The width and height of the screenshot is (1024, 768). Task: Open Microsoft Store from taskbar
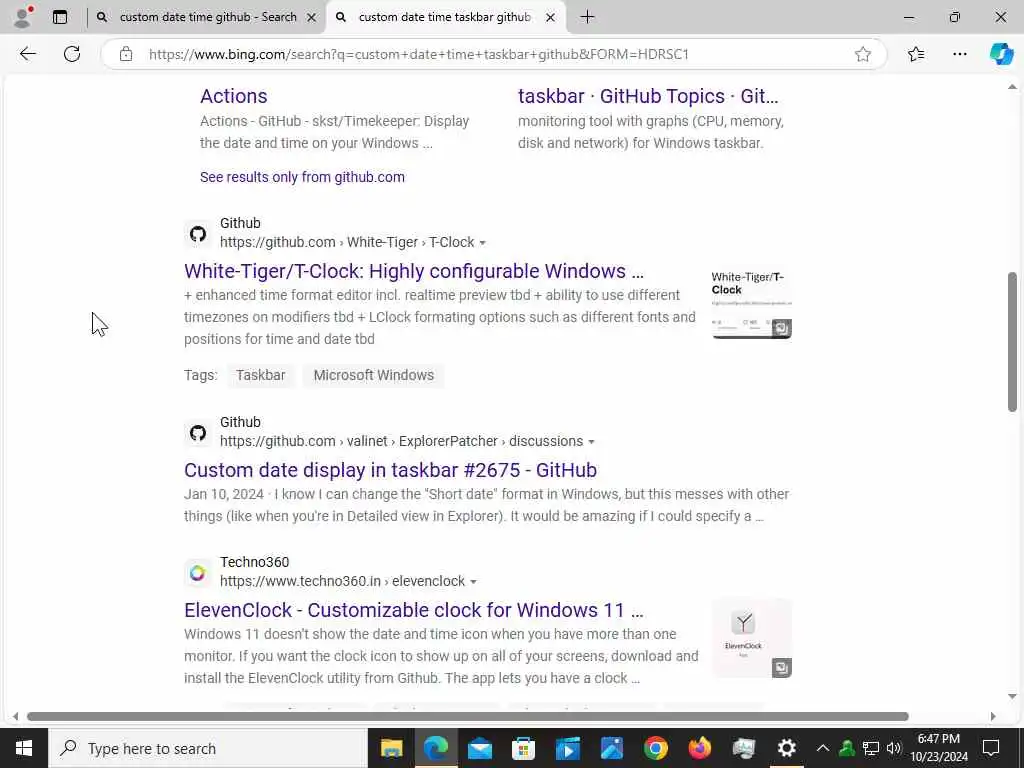point(523,748)
